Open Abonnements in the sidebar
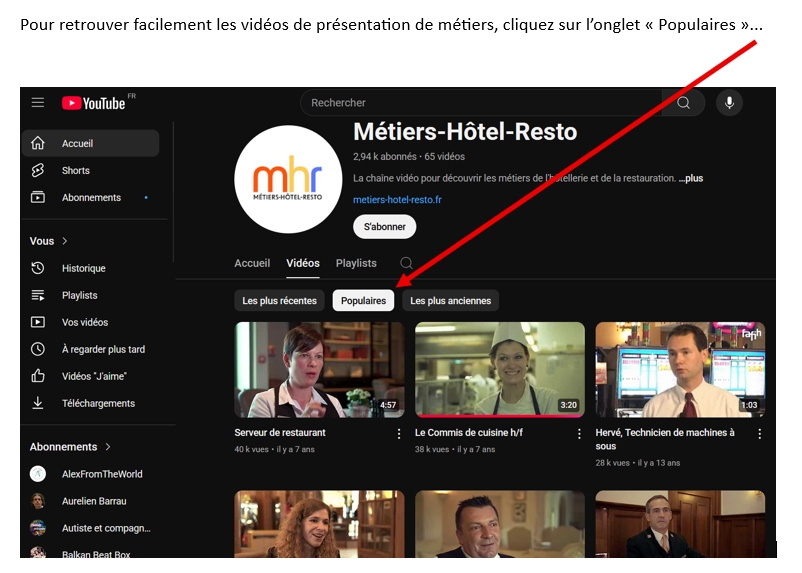802x573 pixels. coord(91,197)
